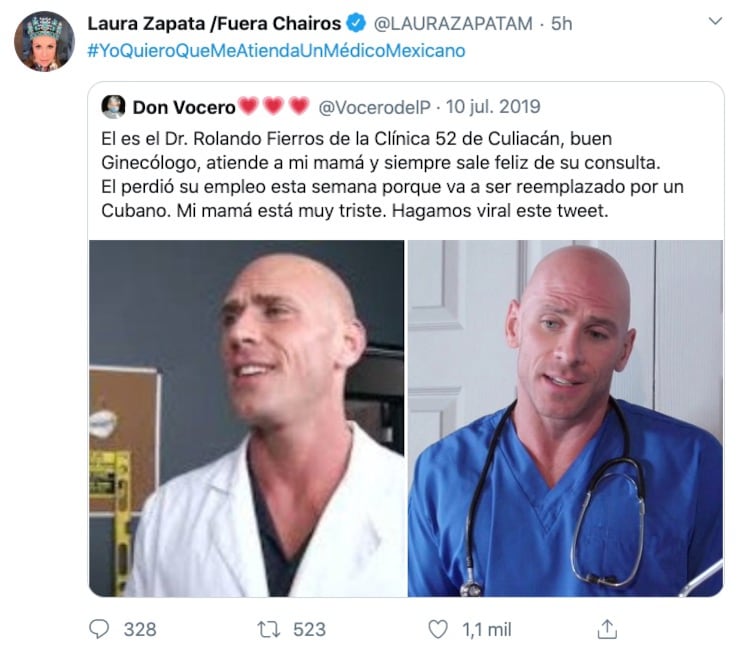The height and width of the screenshot is (650, 741).
Task: Open left photo with white coat
Action: [x=247, y=418]
